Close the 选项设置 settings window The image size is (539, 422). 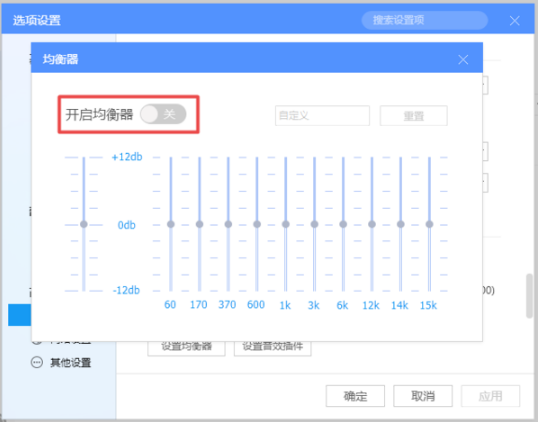pyautogui.click(x=515, y=21)
